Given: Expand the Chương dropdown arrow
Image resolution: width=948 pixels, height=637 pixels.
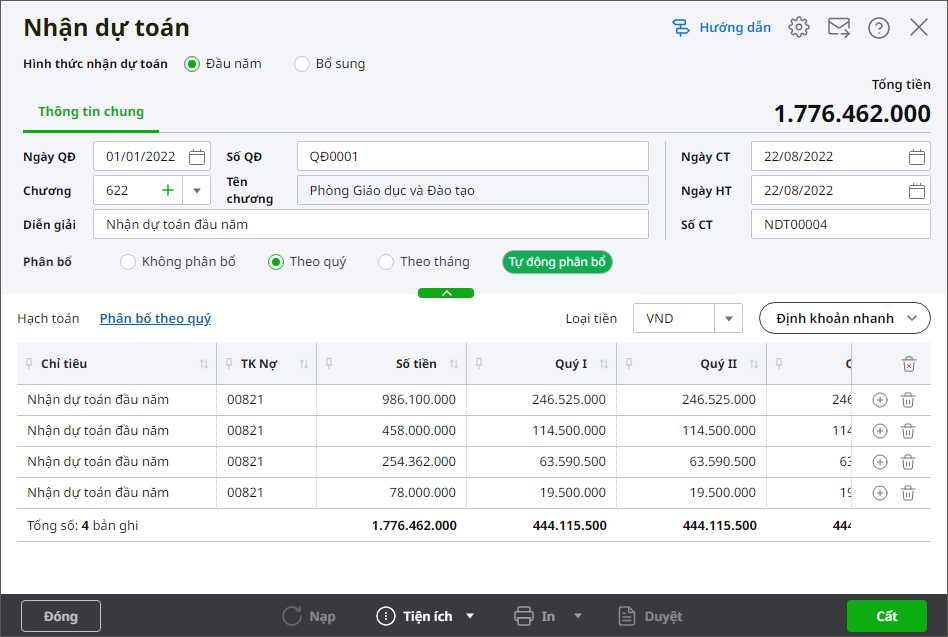Looking at the screenshot, I should point(196,190).
